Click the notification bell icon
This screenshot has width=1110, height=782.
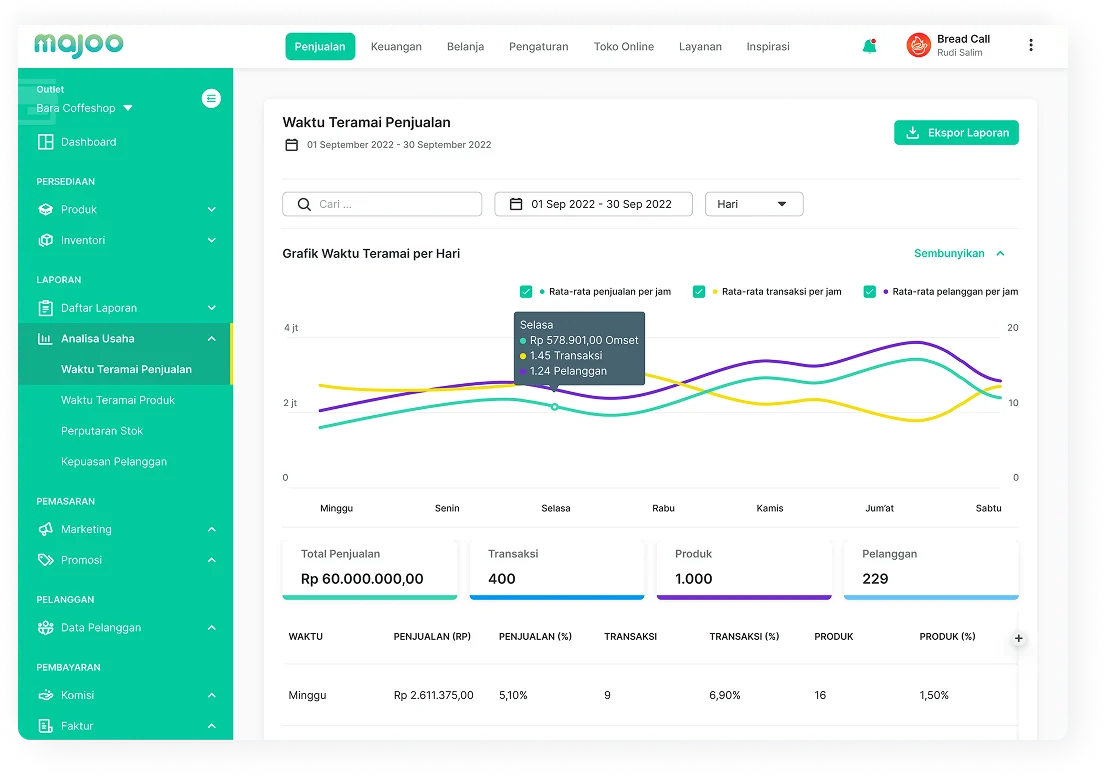point(869,46)
